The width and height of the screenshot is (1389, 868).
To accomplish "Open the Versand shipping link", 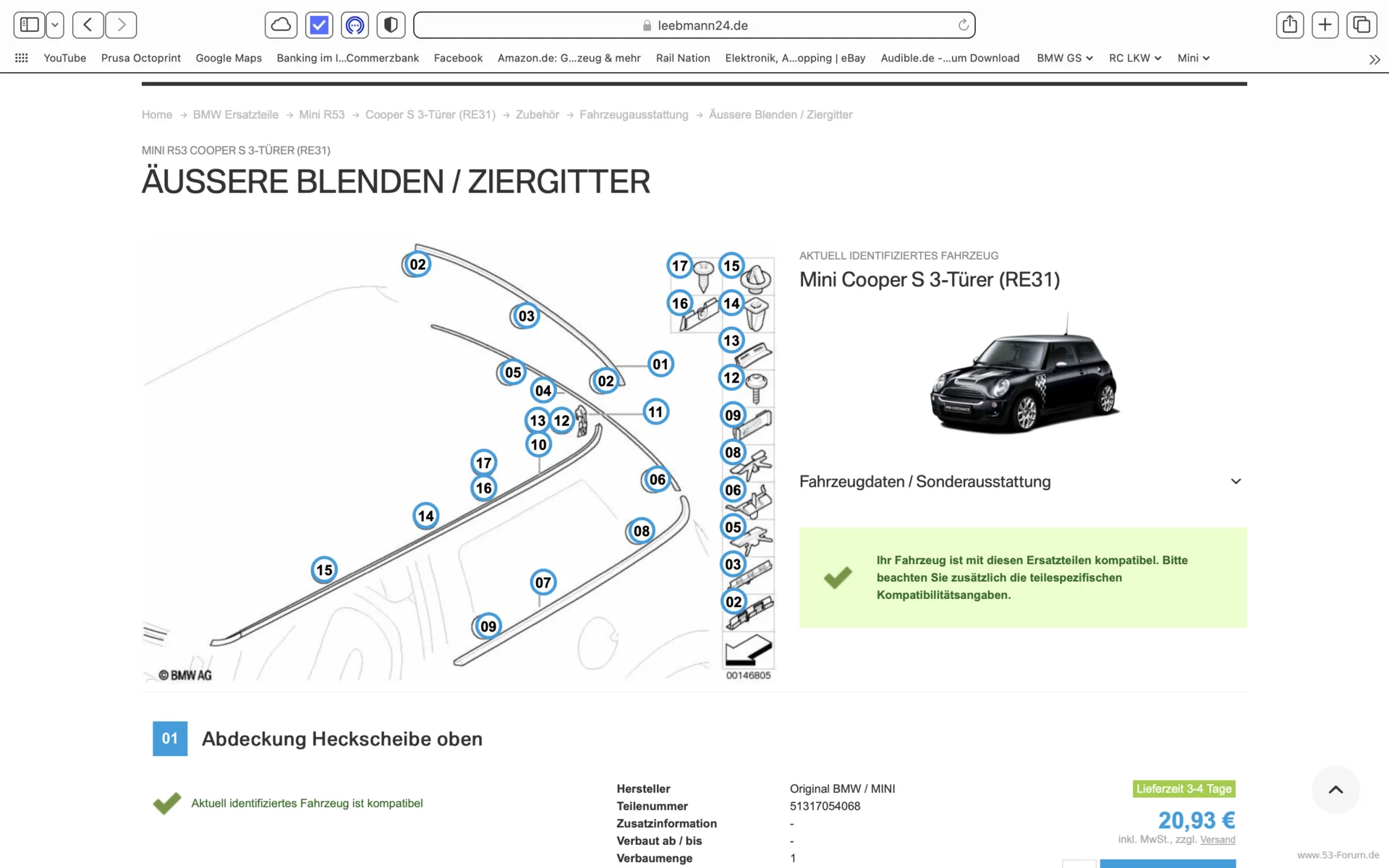I will pyautogui.click(x=1218, y=840).
